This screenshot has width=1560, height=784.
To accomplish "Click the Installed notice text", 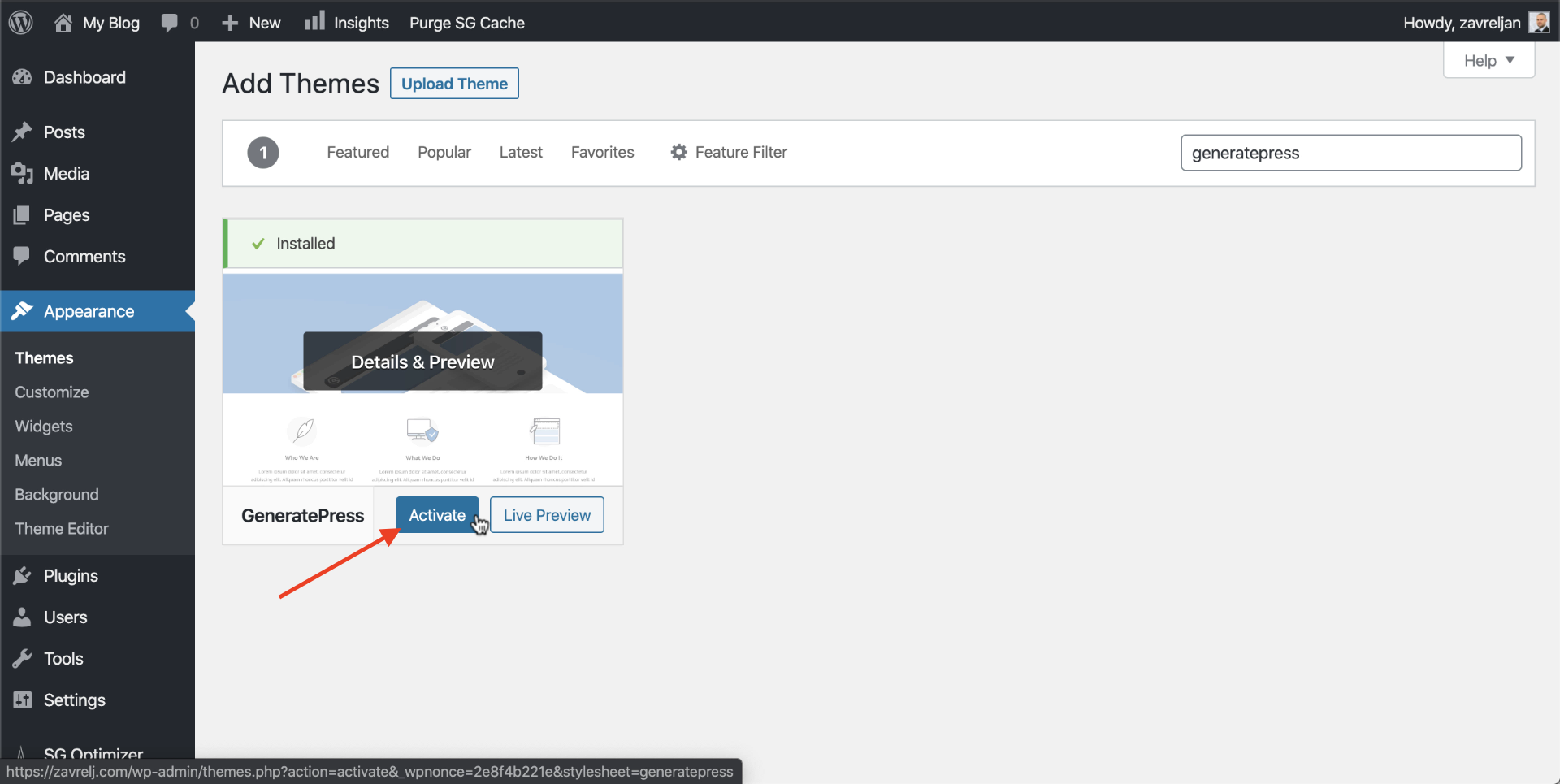I will (x=305, y=243).
